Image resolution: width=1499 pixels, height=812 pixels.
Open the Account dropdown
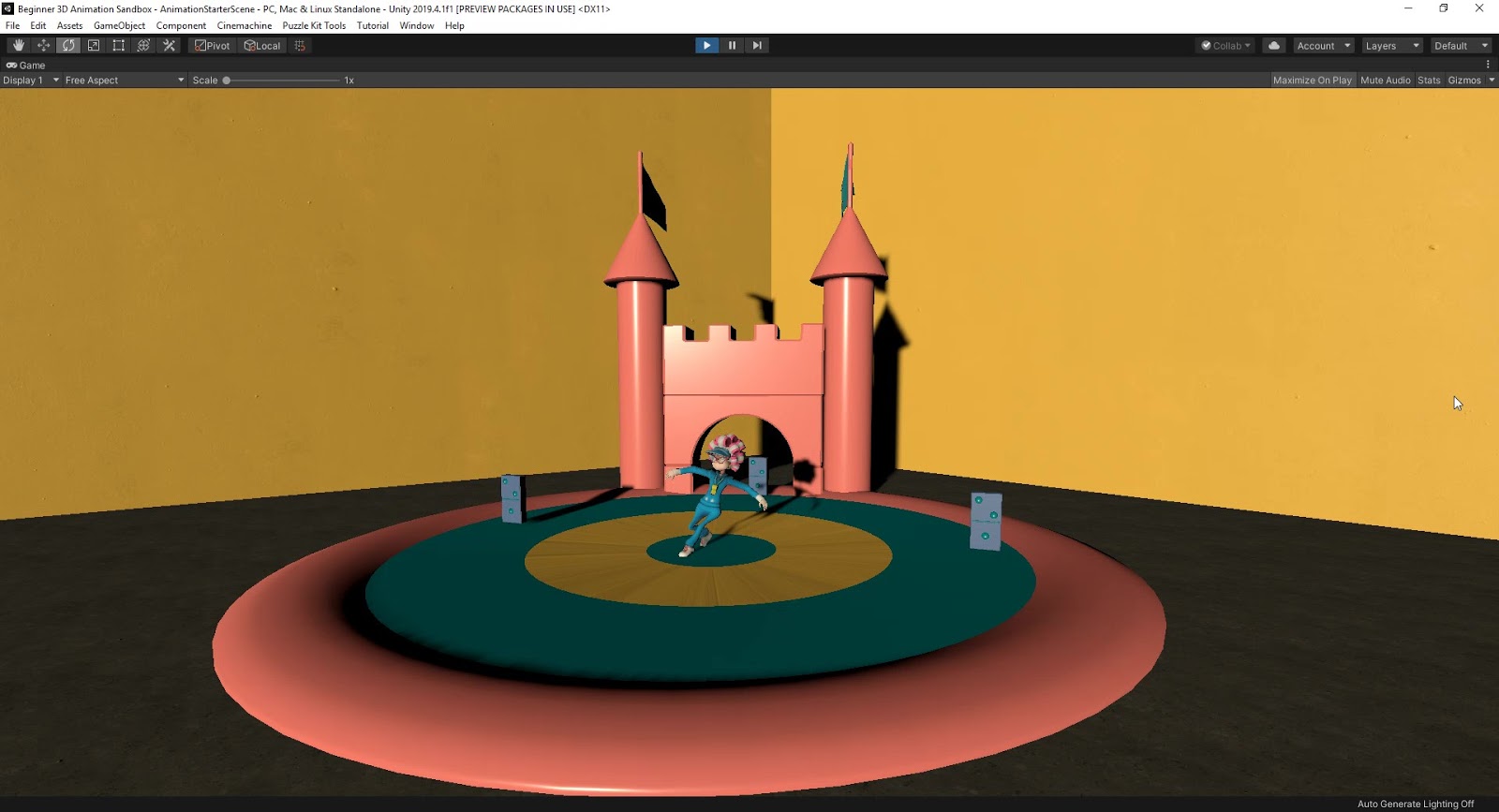click(1323, 45)
